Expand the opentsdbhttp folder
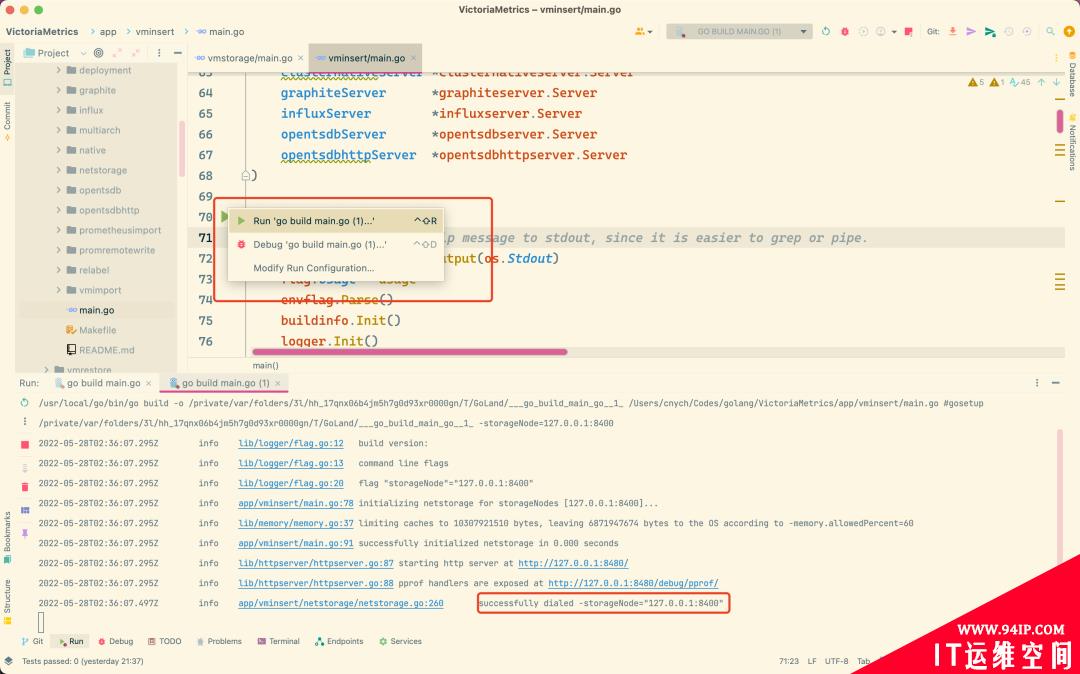 tap(59, 210)
